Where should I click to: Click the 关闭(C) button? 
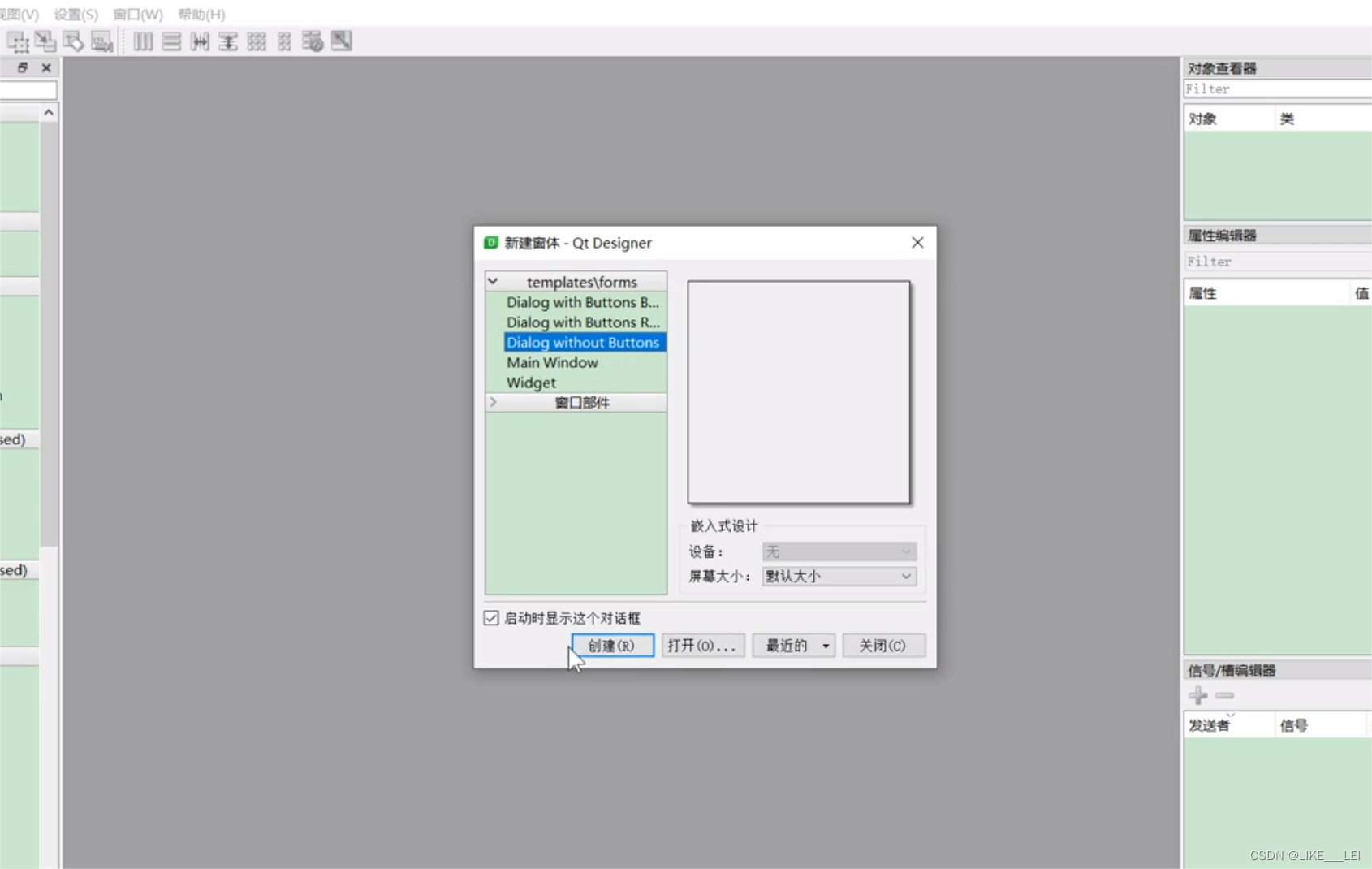click(883, 646)
